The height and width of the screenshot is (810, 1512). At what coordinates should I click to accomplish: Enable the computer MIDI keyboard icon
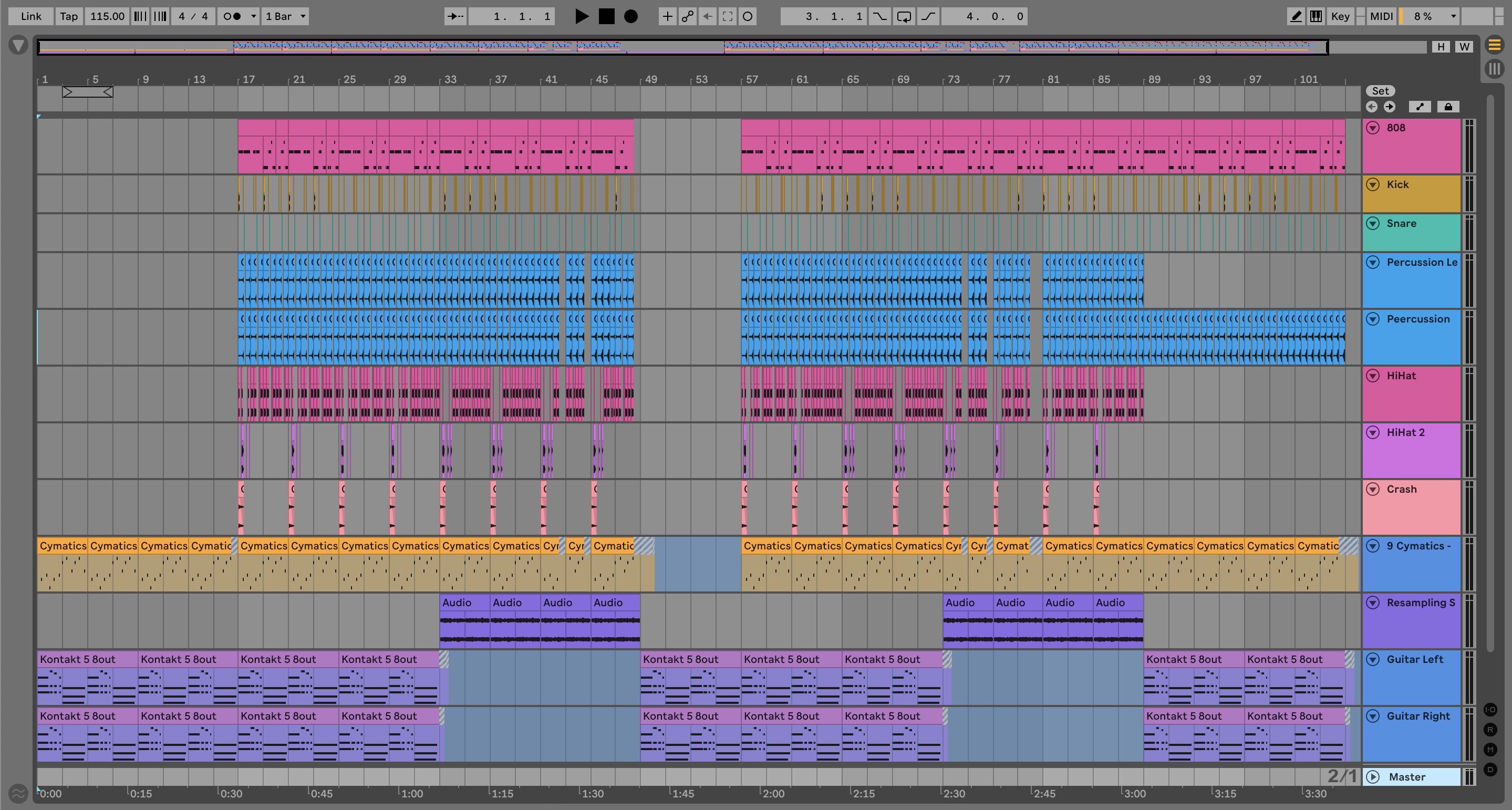point(1316,16)
